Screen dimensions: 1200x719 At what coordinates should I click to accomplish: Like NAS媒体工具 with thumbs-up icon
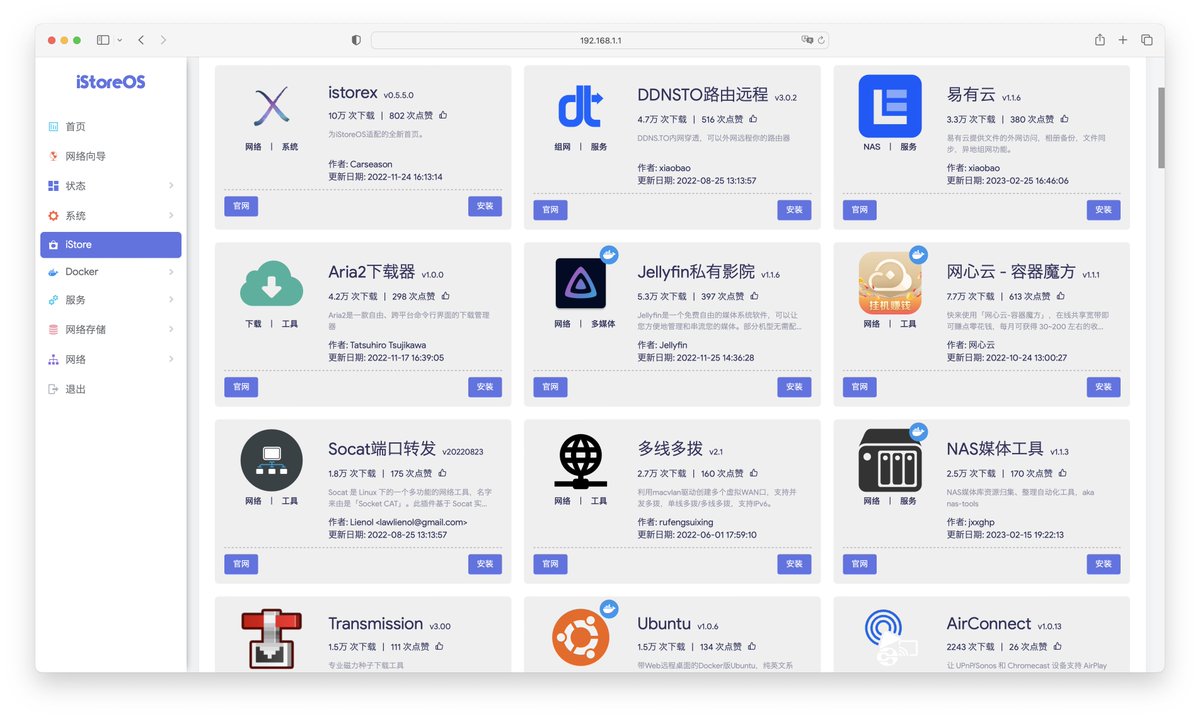pyautogui.click(x=1061, y=473)
